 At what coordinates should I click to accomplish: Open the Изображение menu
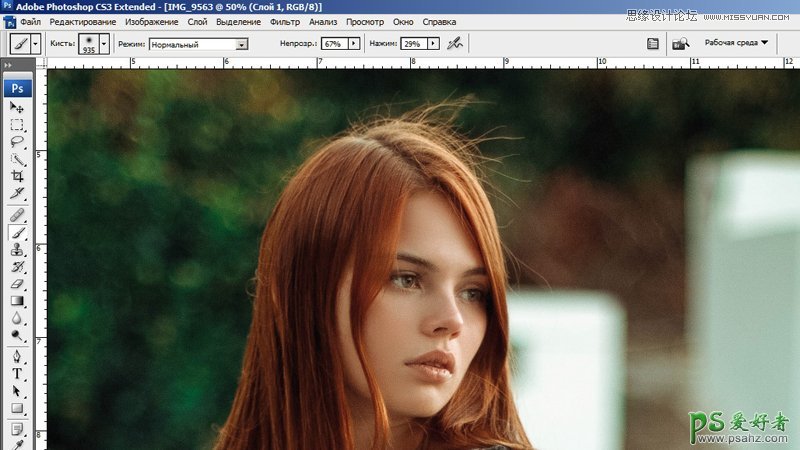tap(153, 21)
